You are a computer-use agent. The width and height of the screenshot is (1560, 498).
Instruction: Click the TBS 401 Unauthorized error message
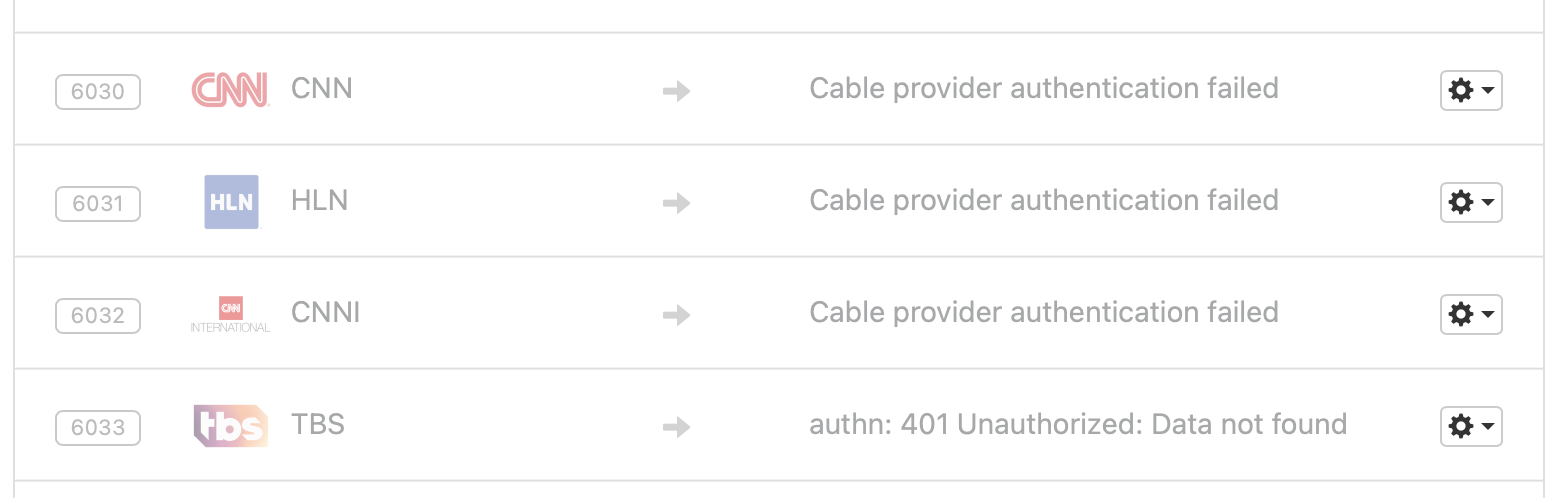click(x=1078, y=425)
